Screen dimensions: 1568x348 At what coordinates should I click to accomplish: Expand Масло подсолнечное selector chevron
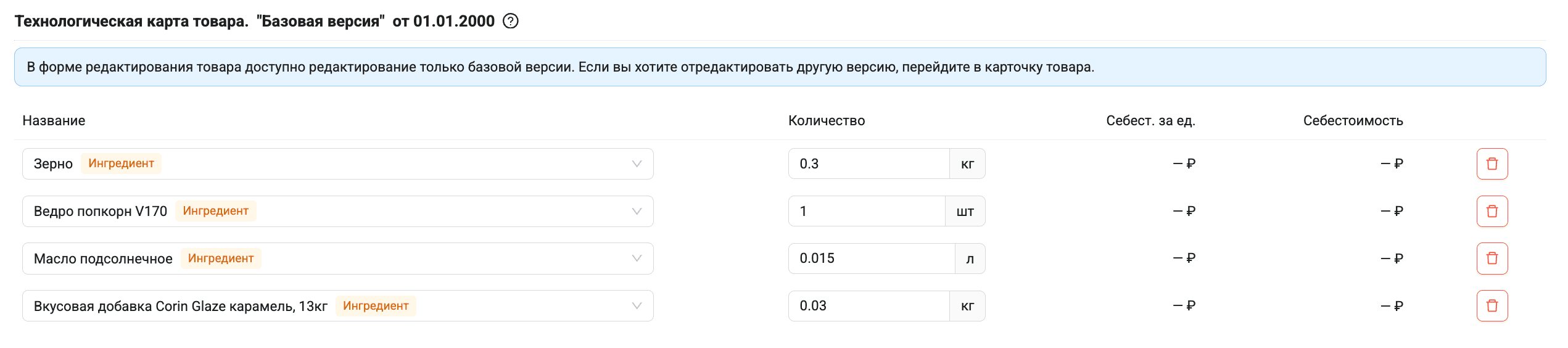click(x=637, y=258)
